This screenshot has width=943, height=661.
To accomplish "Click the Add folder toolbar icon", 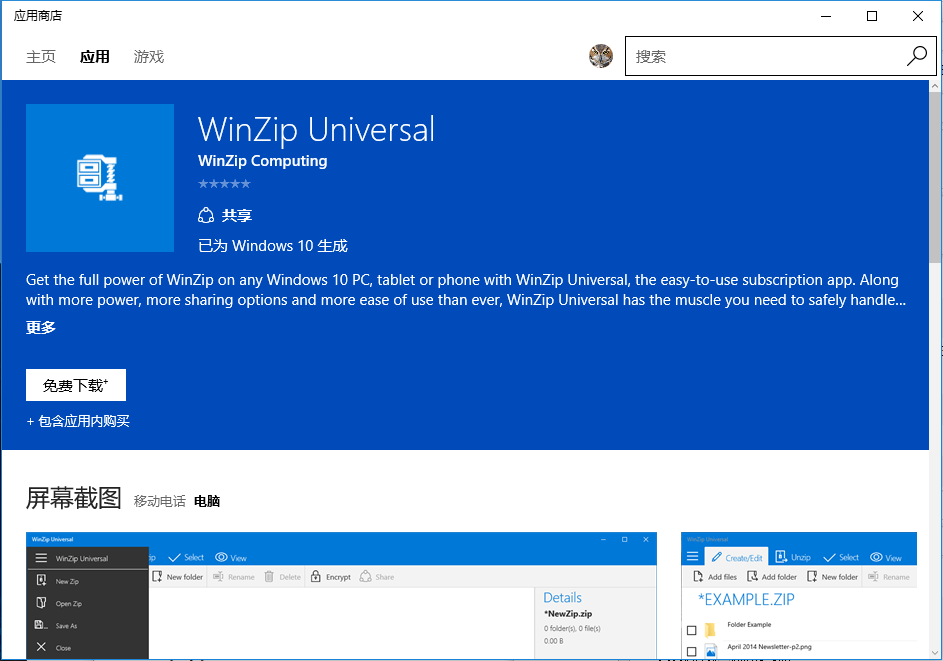I will (x=752, y=577).
